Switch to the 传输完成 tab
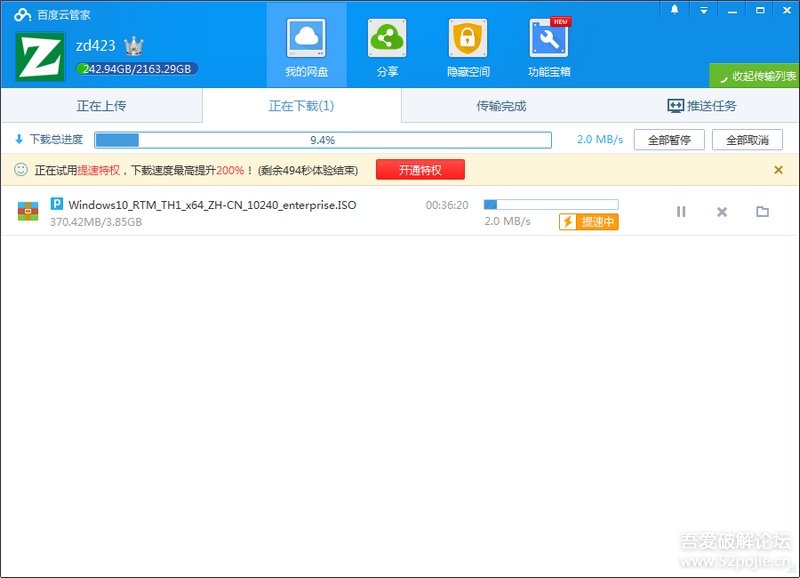800x578 pixels. pos(501,106)
